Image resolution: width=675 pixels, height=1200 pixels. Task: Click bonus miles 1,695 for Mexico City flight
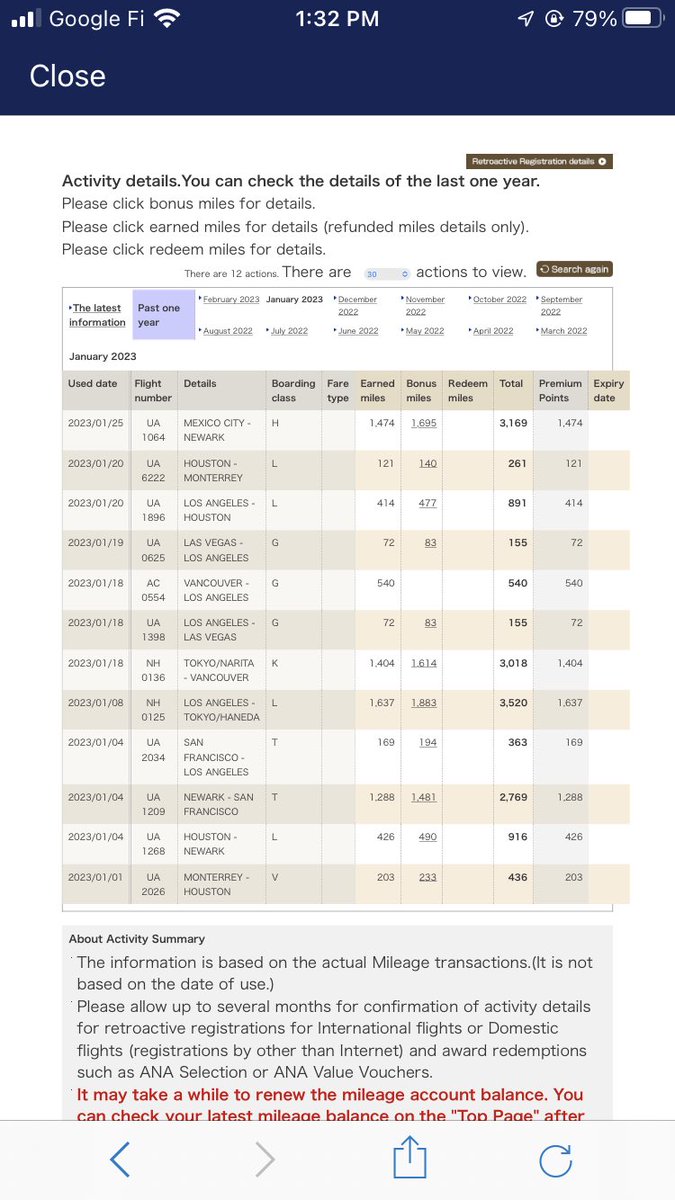pyautogui.click(x=424, y=423)
